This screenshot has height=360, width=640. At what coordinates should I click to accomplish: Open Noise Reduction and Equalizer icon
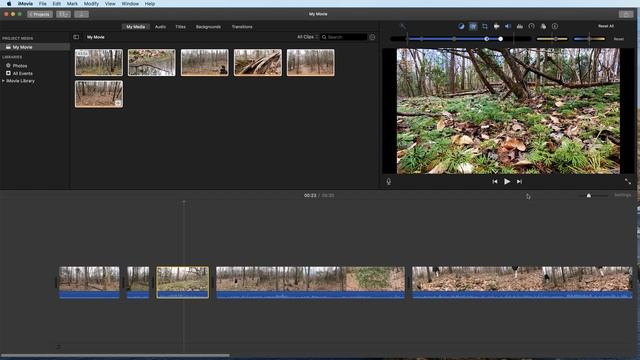point(520,26)
